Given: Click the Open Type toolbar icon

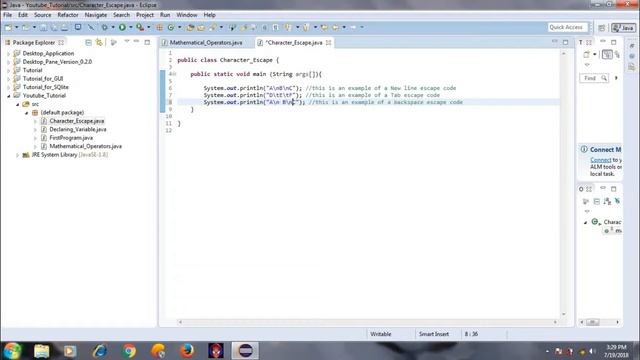Looking at the screenshot, I should 190,27.
